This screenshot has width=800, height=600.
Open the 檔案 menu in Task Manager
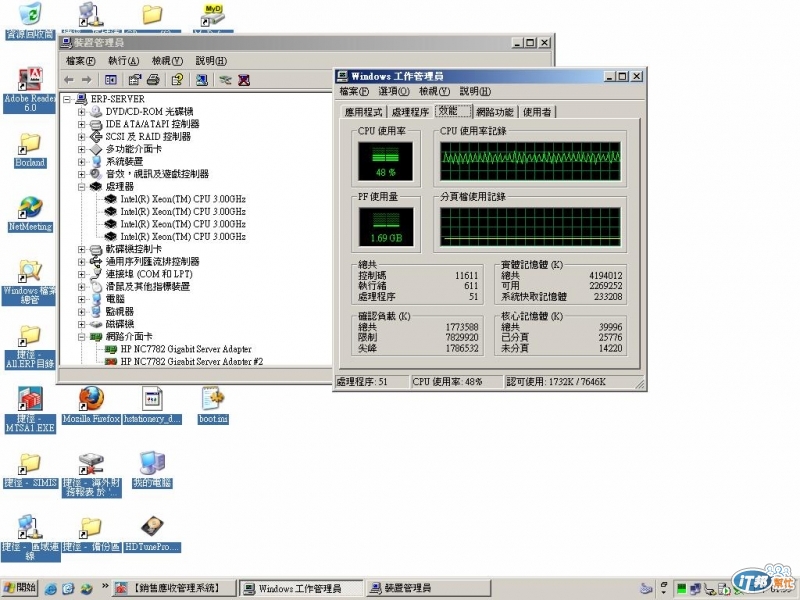pyautogui.click(x=354, y=91)
